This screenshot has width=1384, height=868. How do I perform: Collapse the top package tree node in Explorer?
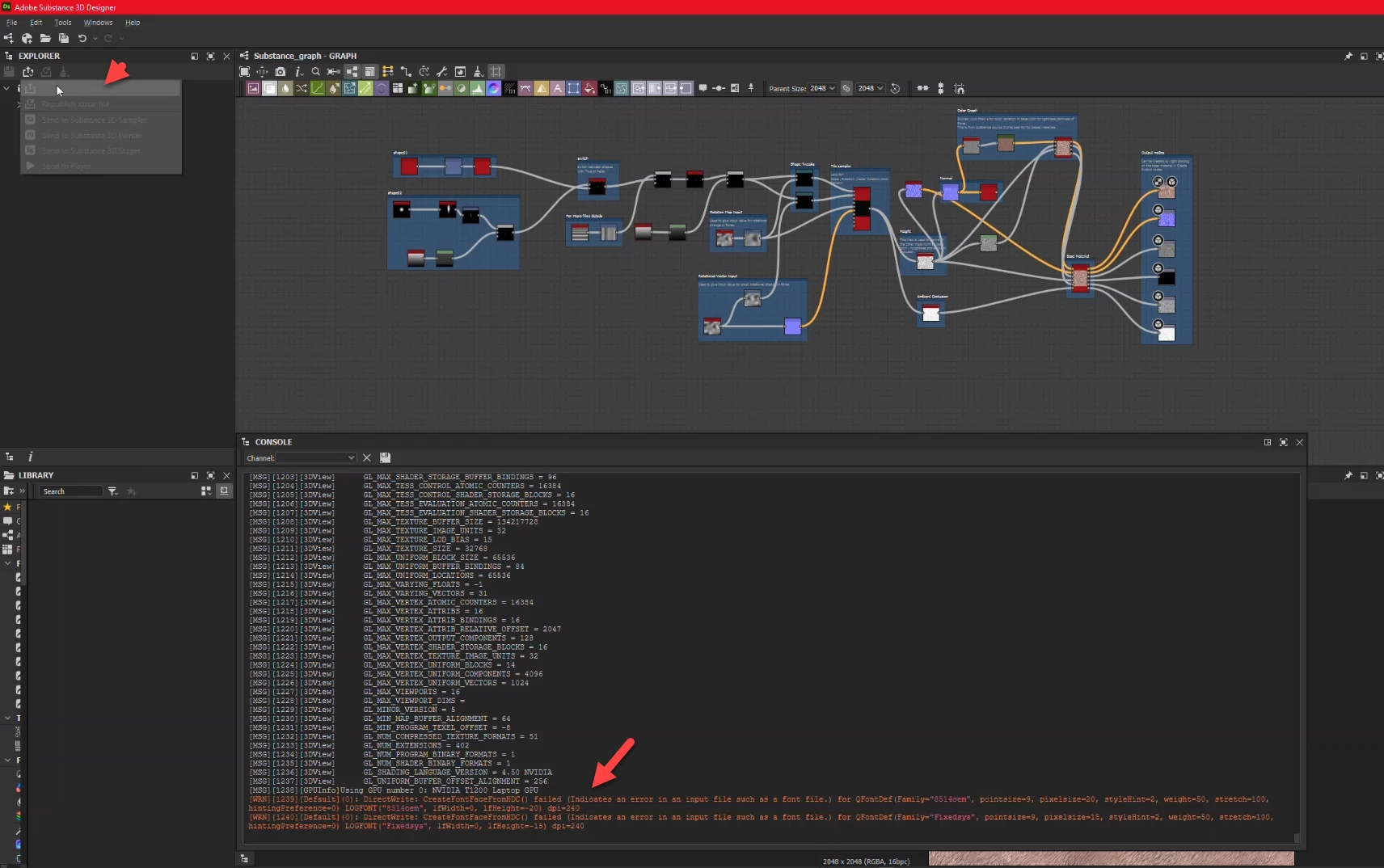click(x=6, y=88)
